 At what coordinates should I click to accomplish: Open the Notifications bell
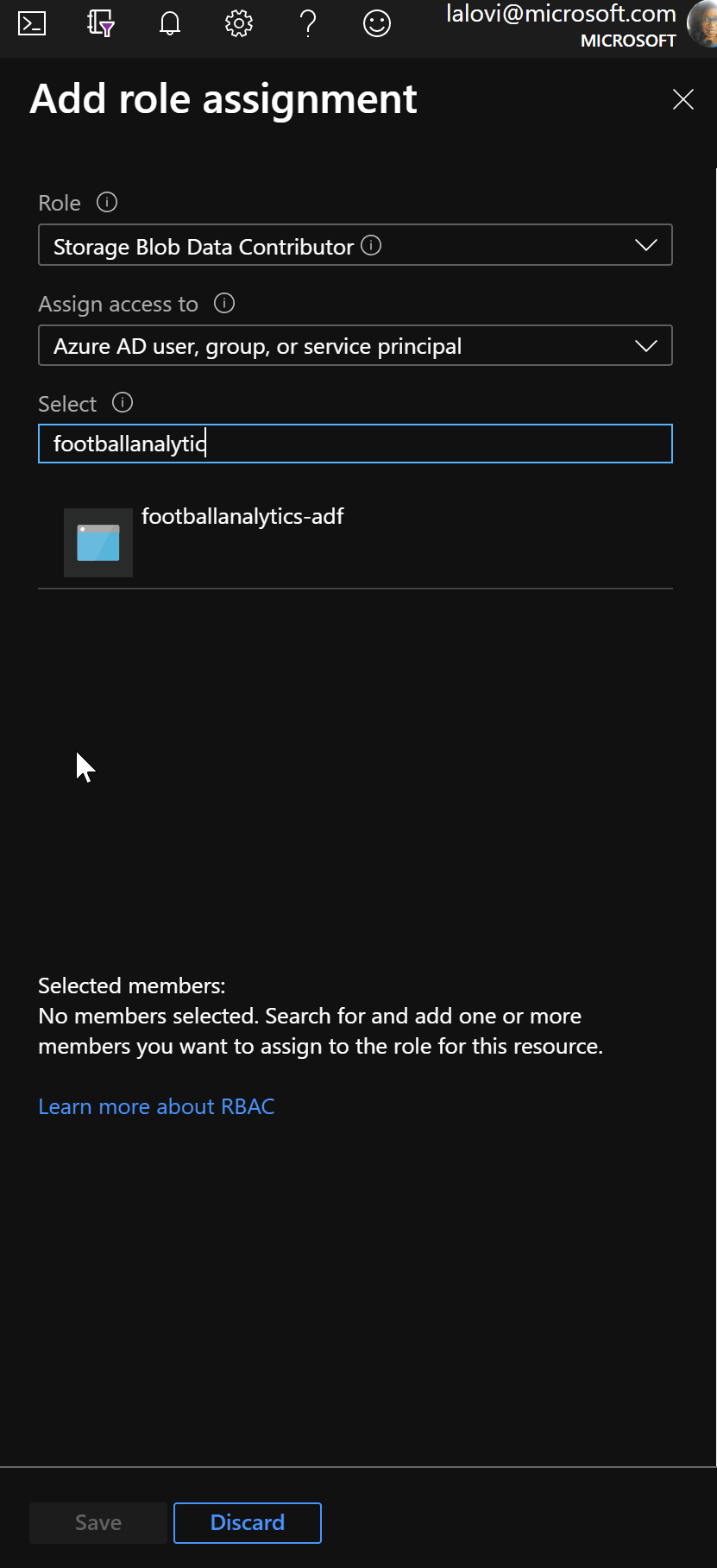point(170,23)
